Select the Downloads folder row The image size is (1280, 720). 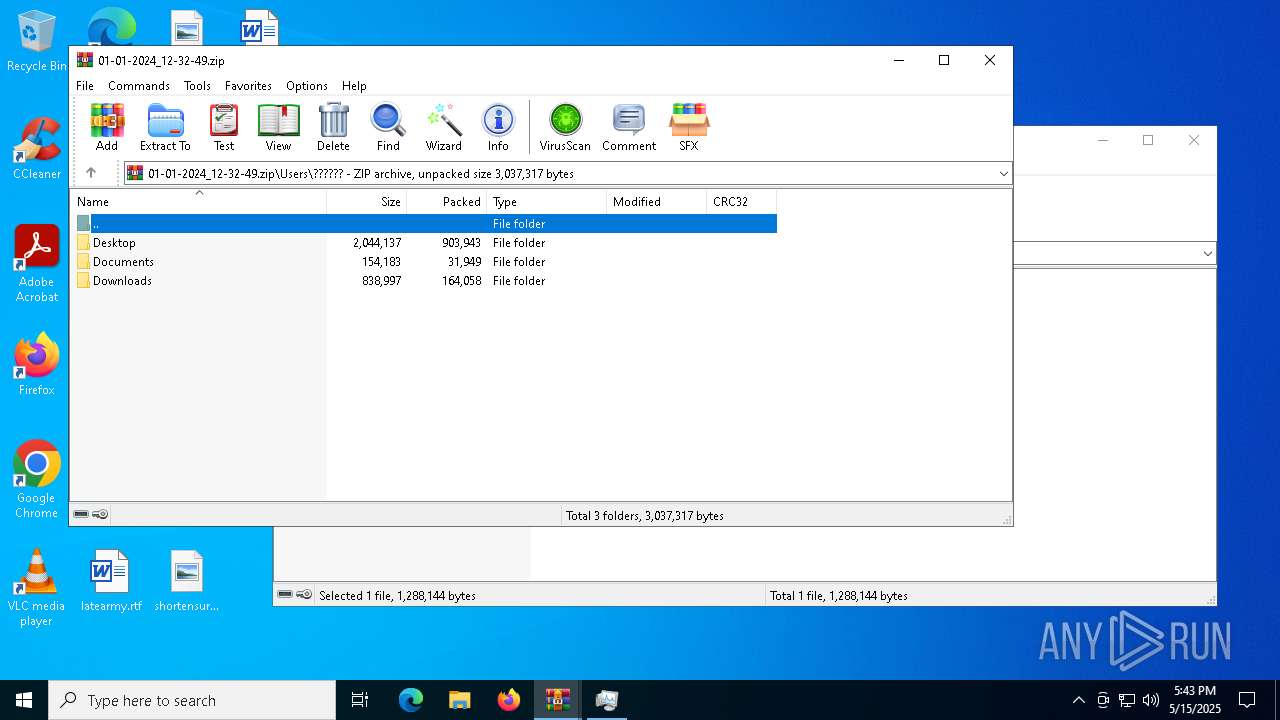click(424, 281)
